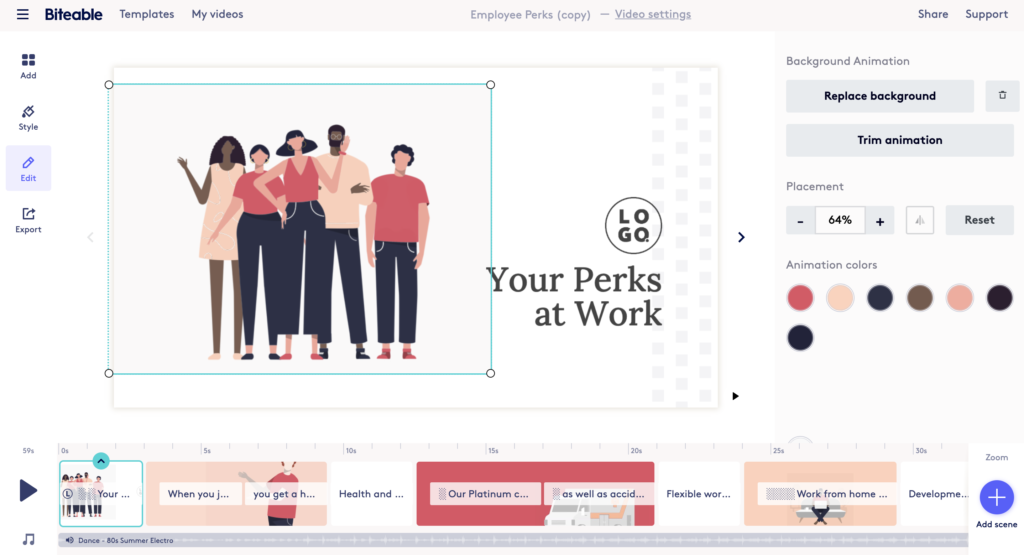Go to the next scene arrow

click(741, 237)
